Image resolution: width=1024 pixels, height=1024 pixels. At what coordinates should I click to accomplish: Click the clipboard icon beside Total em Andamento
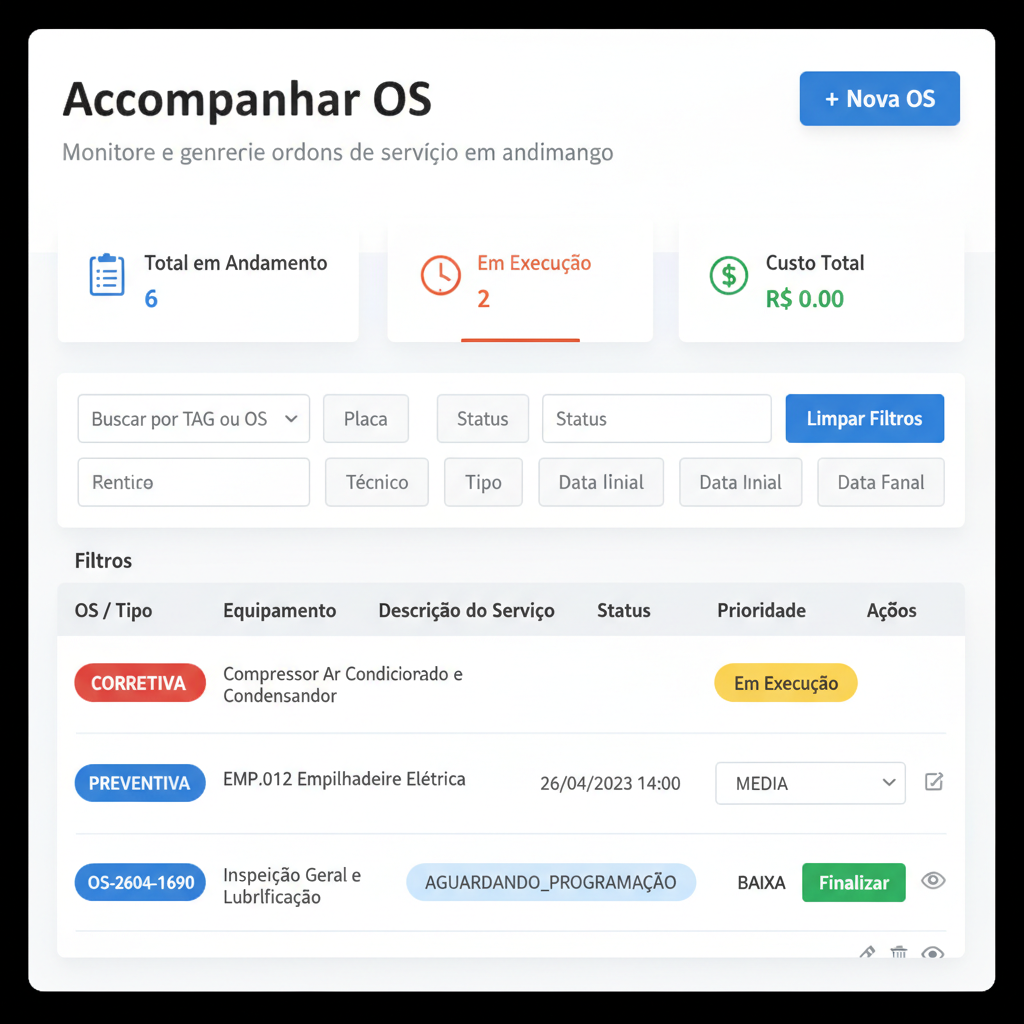(x=107, y=275)
